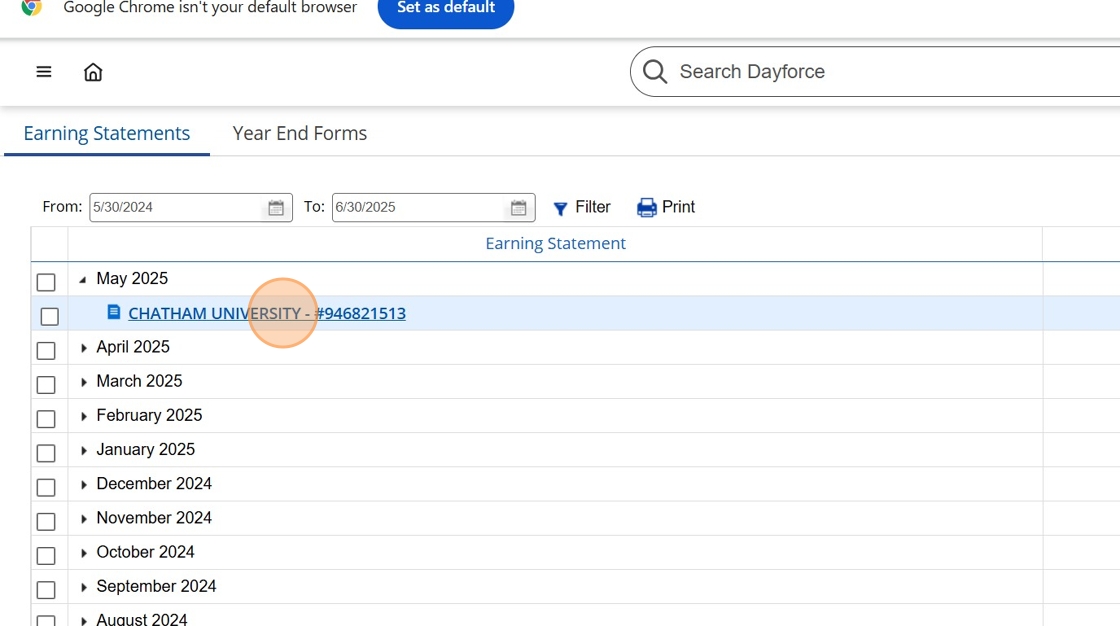Open the hamburger navigation menu
Image resolution: width=1120 pixels, height=626 pixels.
[x=44, y=71]
